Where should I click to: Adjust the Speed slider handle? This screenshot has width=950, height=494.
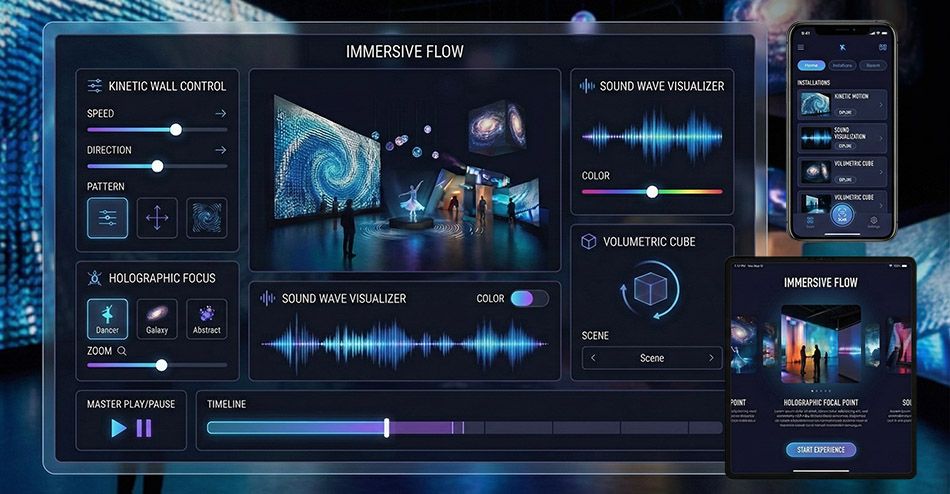176,130
